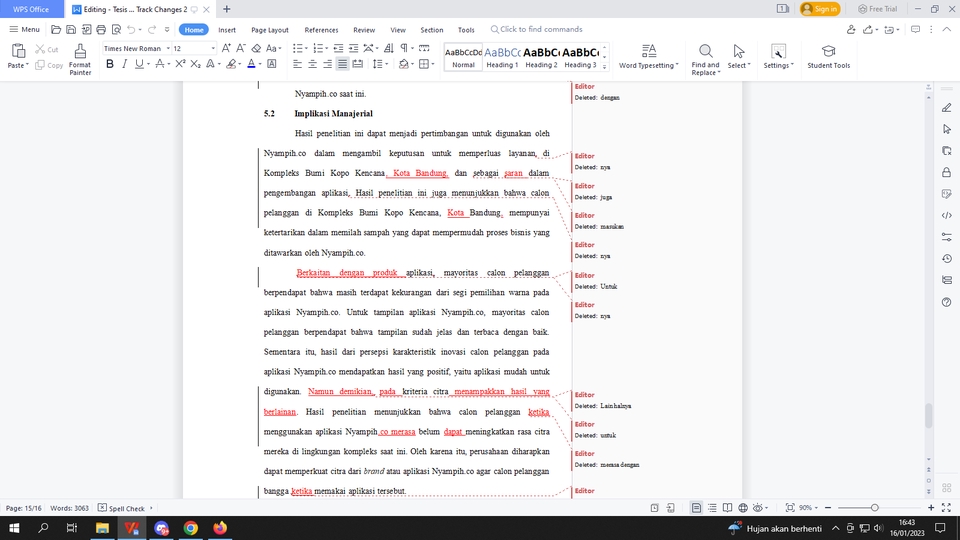960x540 pixels.
Task: Open the History clock icon in right sidebar
Action: [x=947, y=258]
